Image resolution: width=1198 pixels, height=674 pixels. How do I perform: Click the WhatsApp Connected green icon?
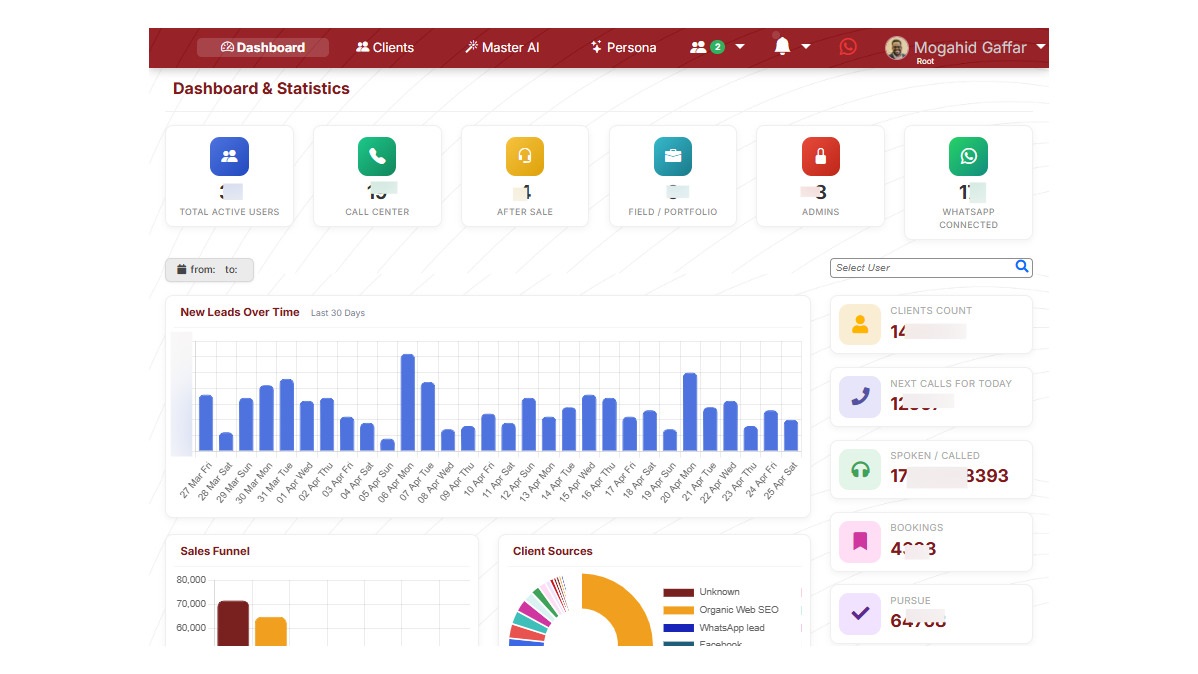pos(968,156)
